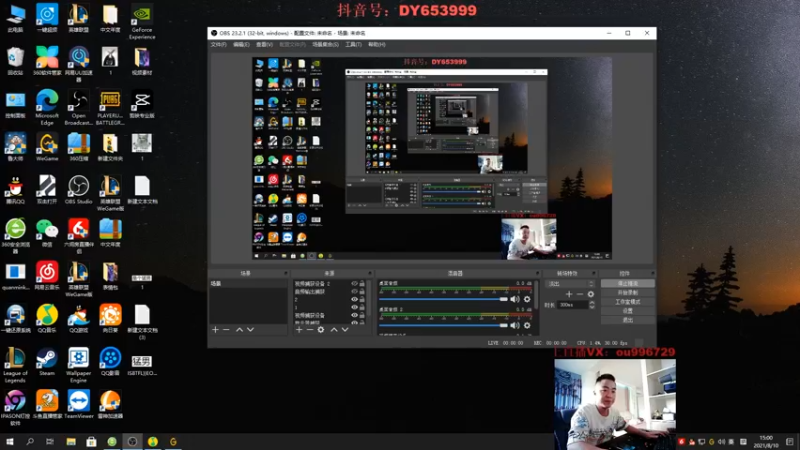Viewport: 800px width, 450px height.
Task: Toggle visibility eye for source named 2
Action: (x=354, y=299)
